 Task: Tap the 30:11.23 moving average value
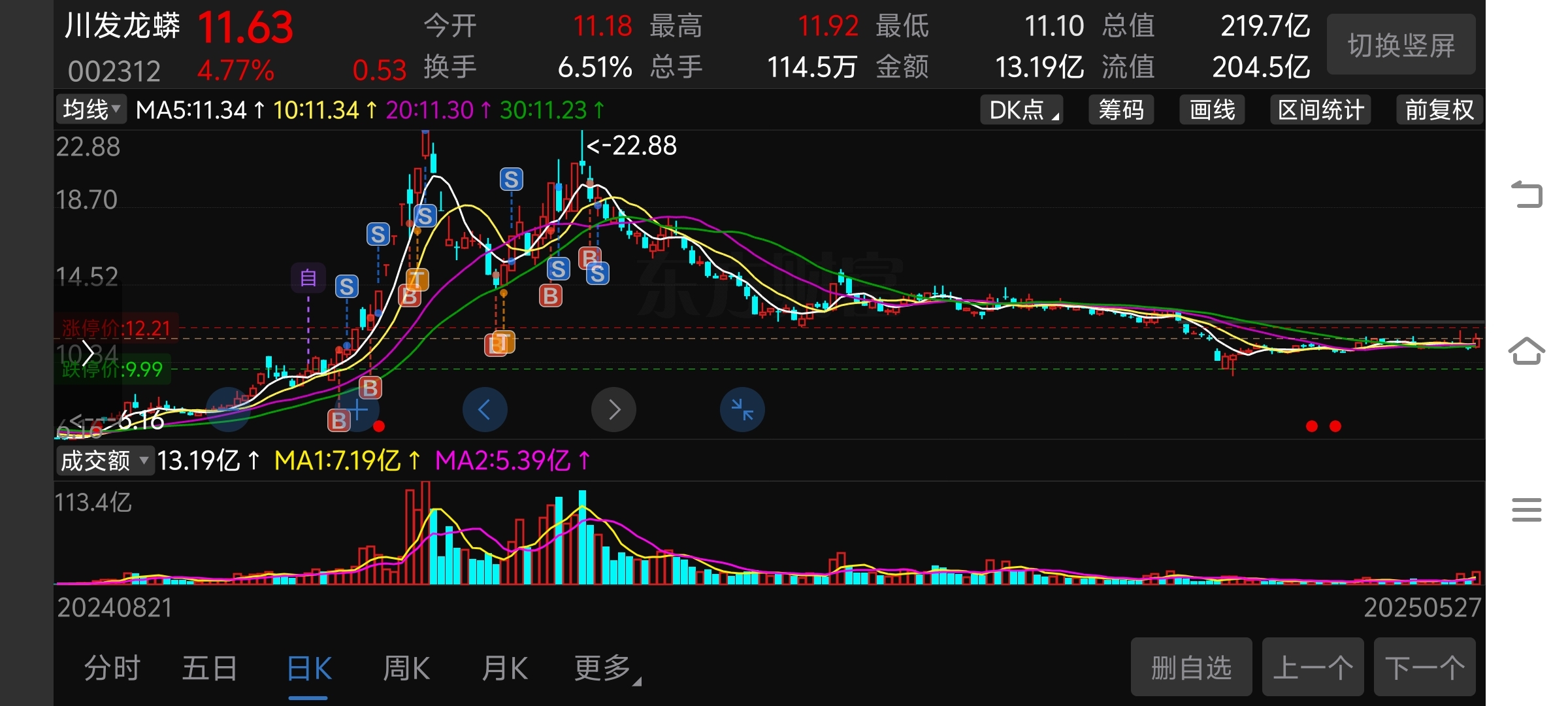[544, 110]
